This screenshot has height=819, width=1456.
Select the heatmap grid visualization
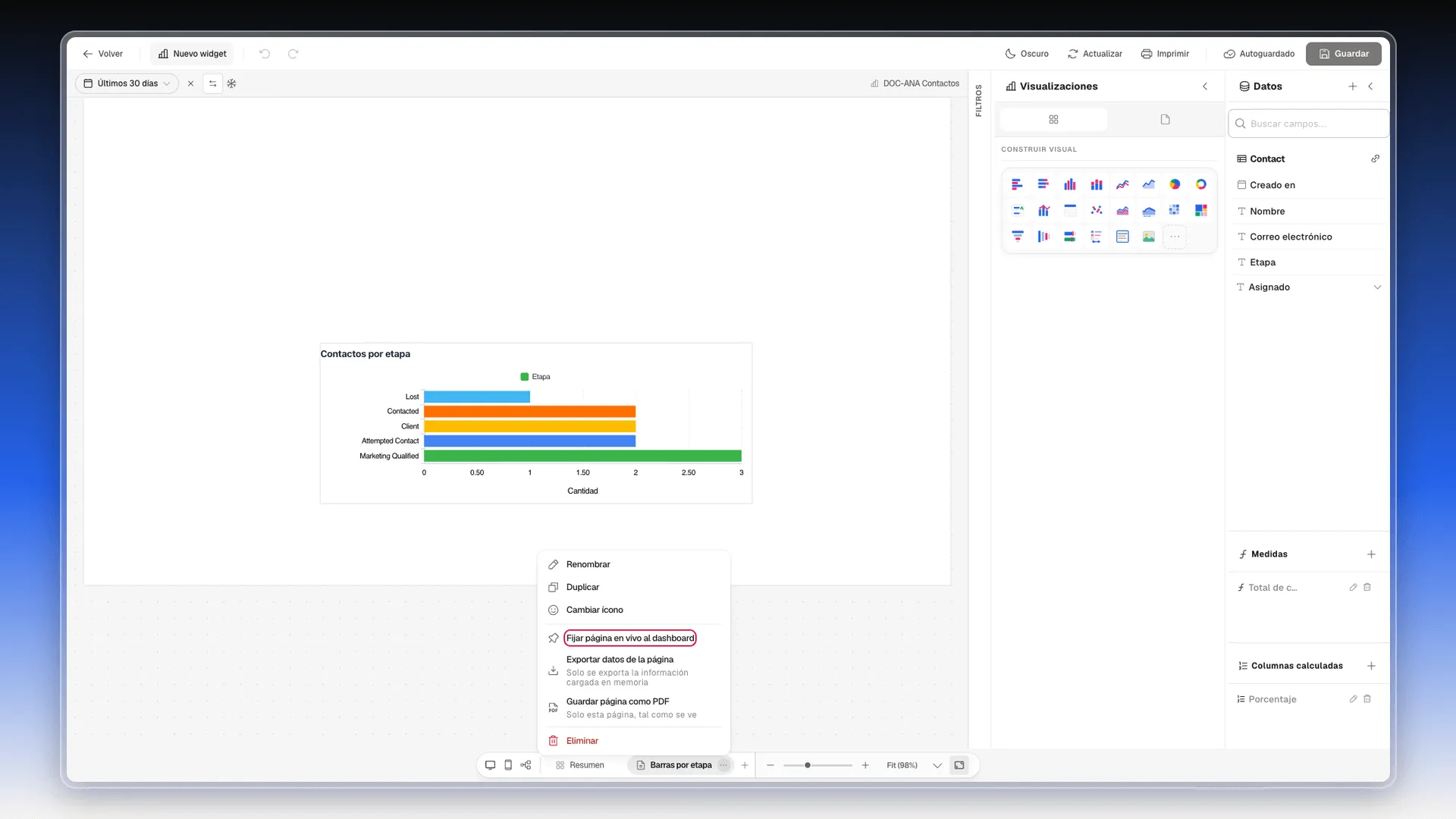[x=1175, y=210]
